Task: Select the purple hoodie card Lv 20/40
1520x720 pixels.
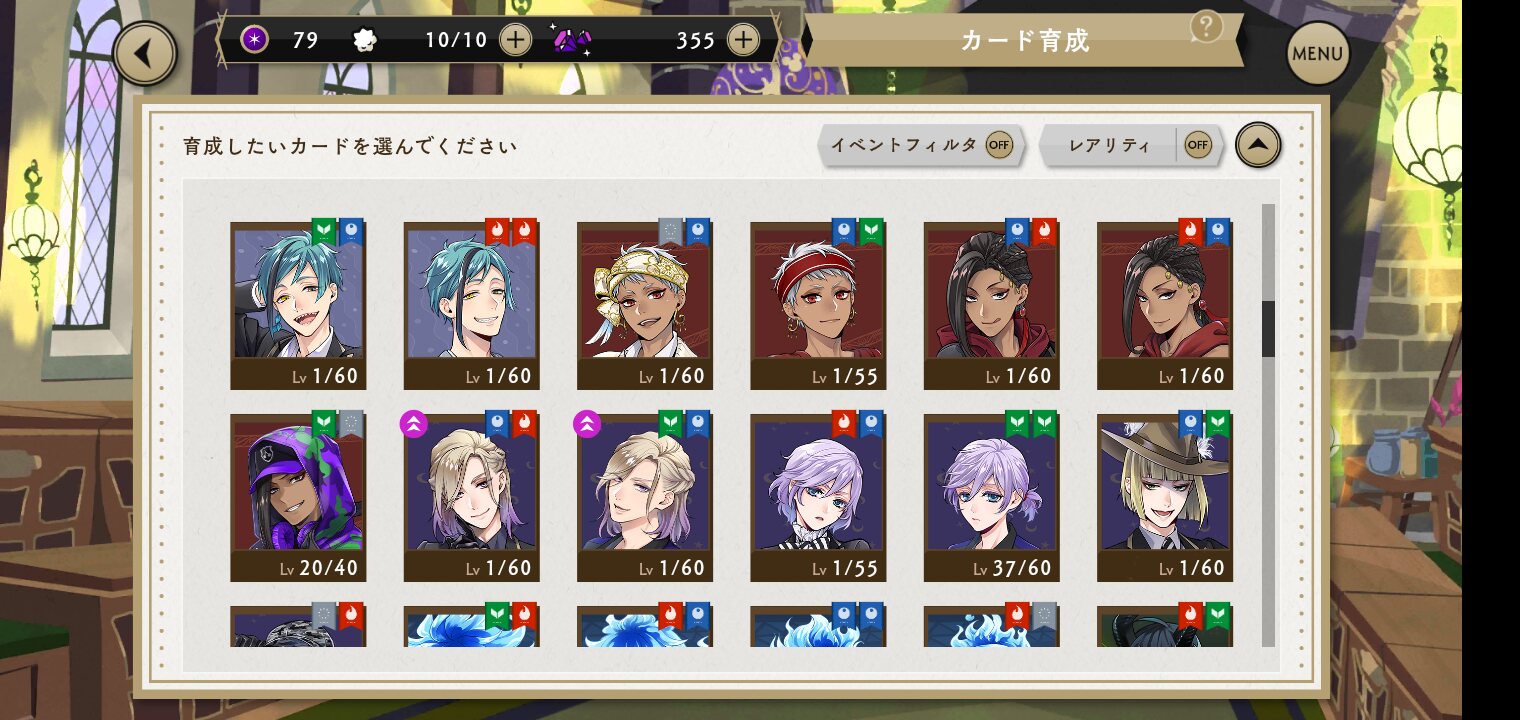Action: click(x=298, y=498)
